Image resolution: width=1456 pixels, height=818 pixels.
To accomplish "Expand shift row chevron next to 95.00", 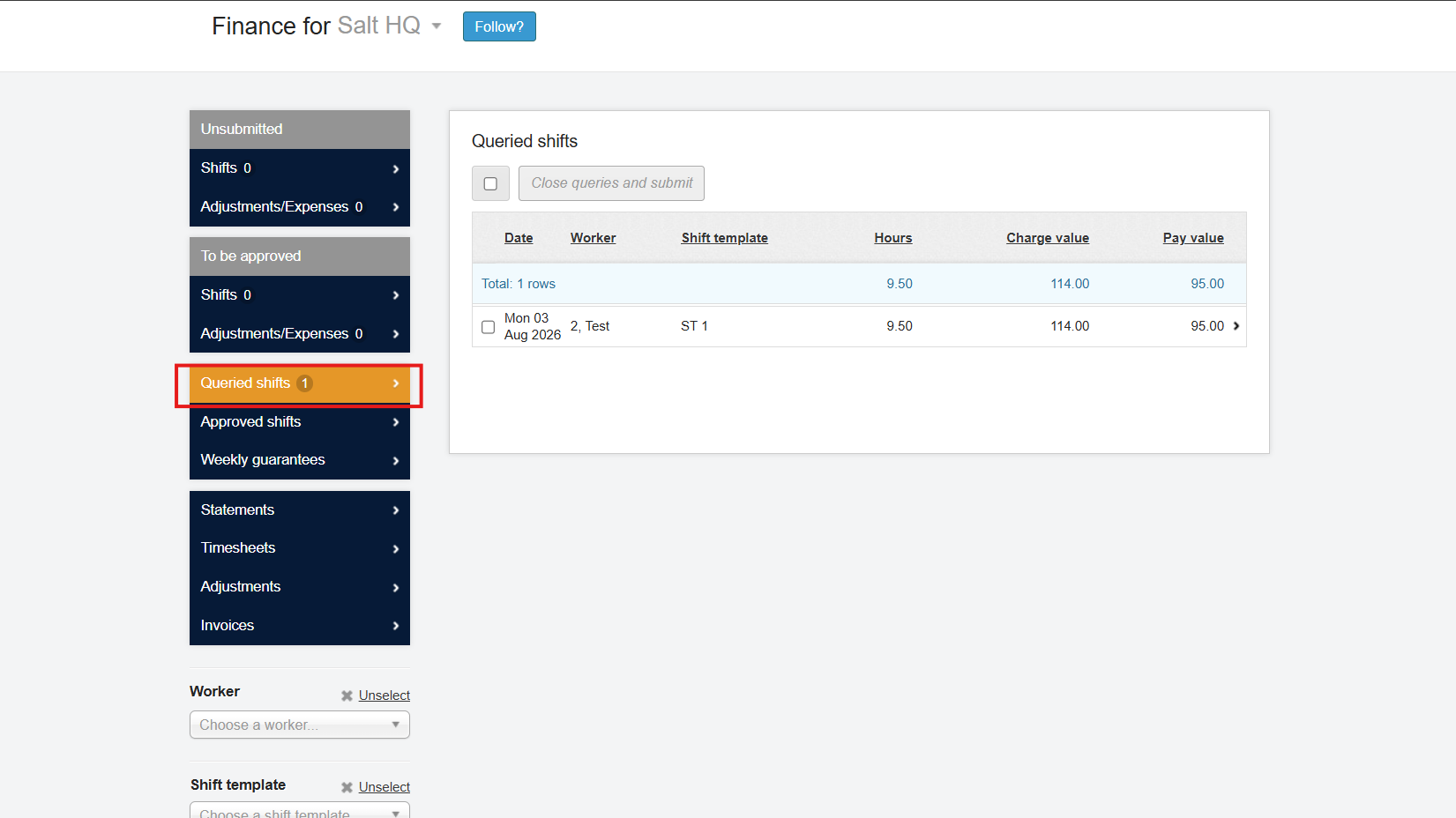I will pyautogui.click(x=1236, y=326).
